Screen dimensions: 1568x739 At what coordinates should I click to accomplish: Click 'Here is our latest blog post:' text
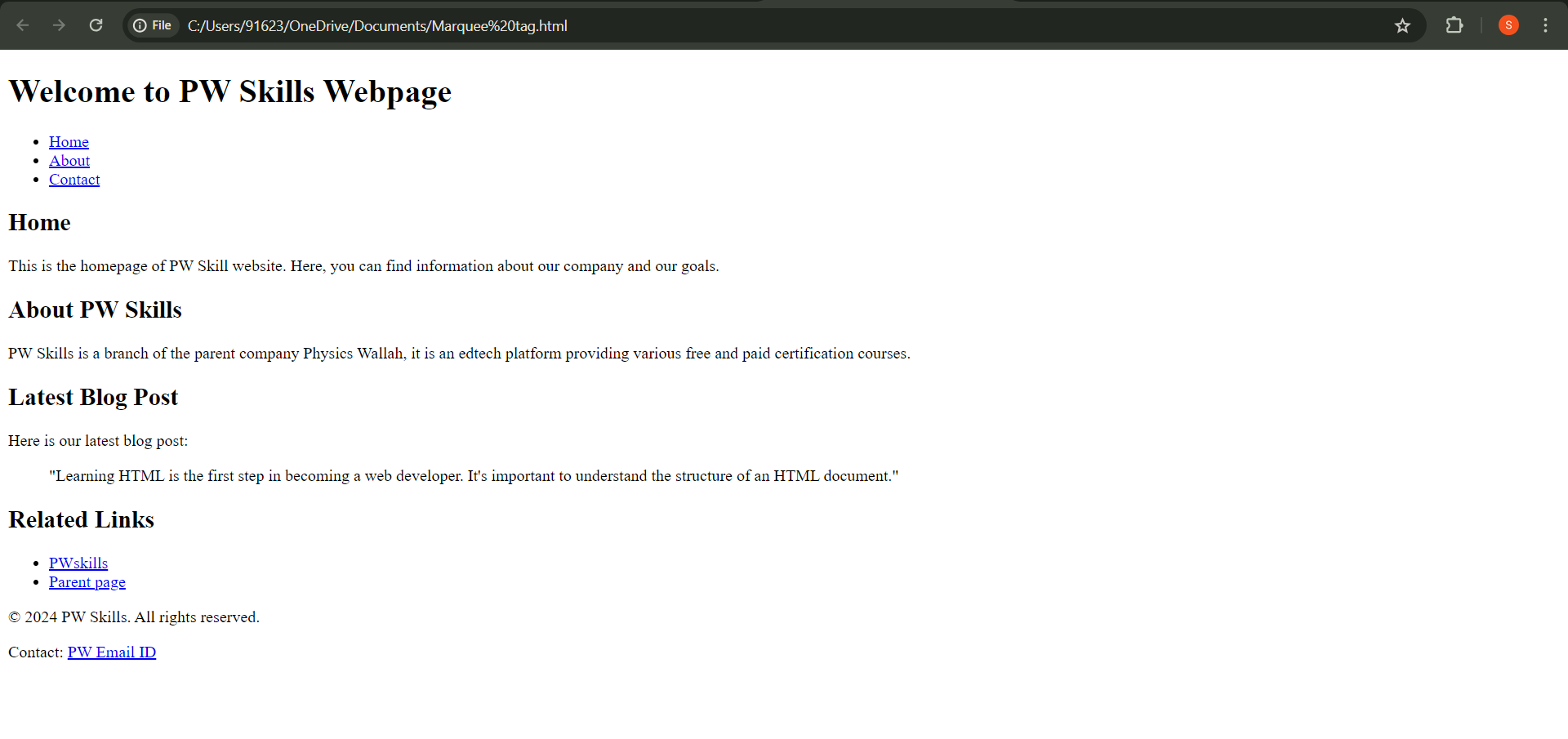pos(98,441)
